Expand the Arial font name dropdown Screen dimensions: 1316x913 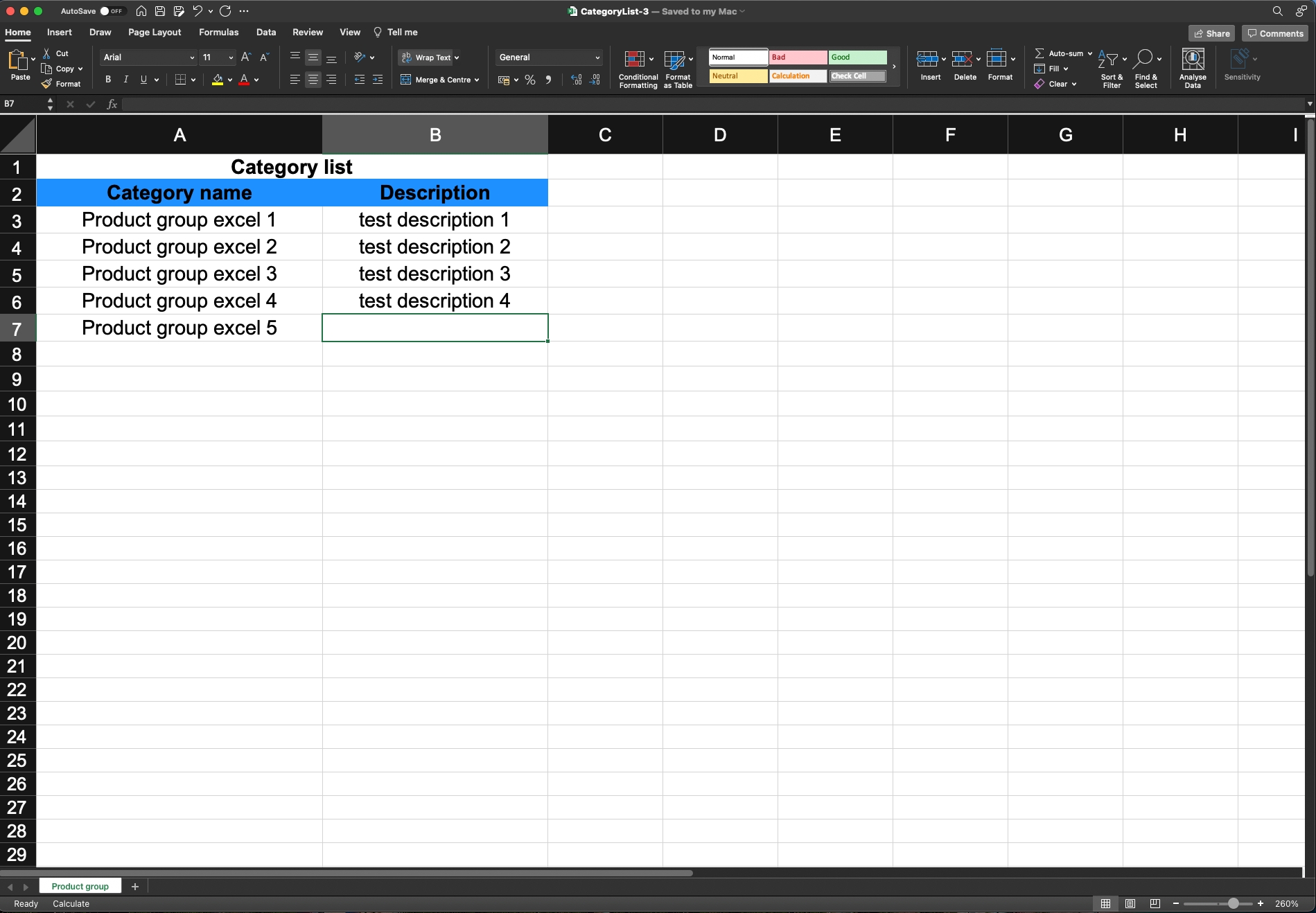pos(192,57)
